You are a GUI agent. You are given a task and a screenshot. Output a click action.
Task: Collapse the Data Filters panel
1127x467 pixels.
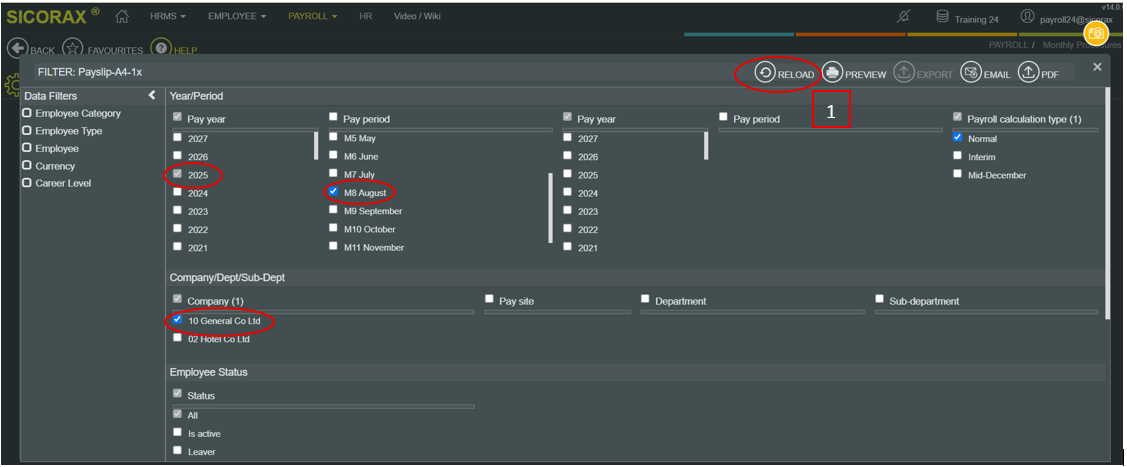[x=152, y=96]
